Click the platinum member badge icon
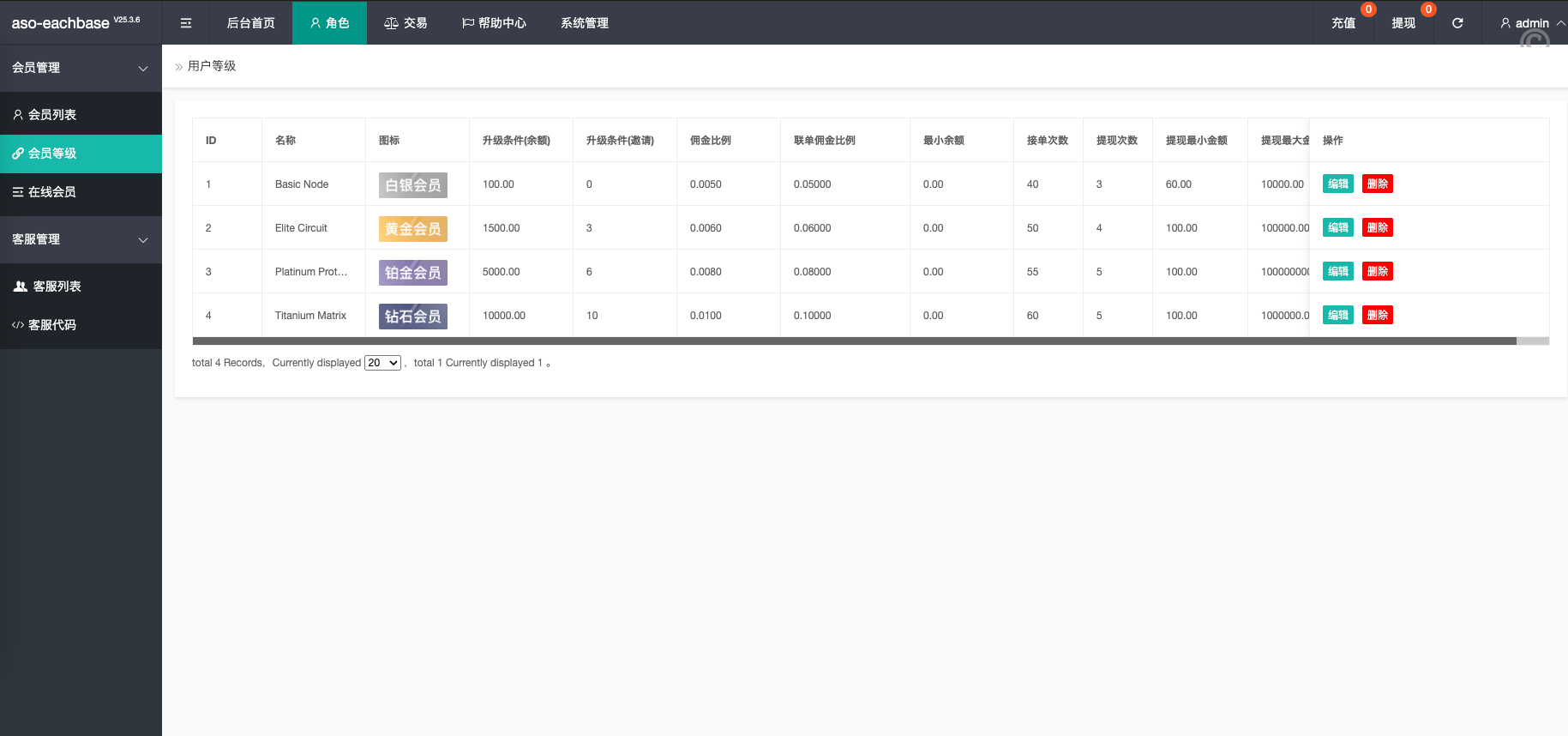This screenshot has width=1568, height=736. coord(412,273)
